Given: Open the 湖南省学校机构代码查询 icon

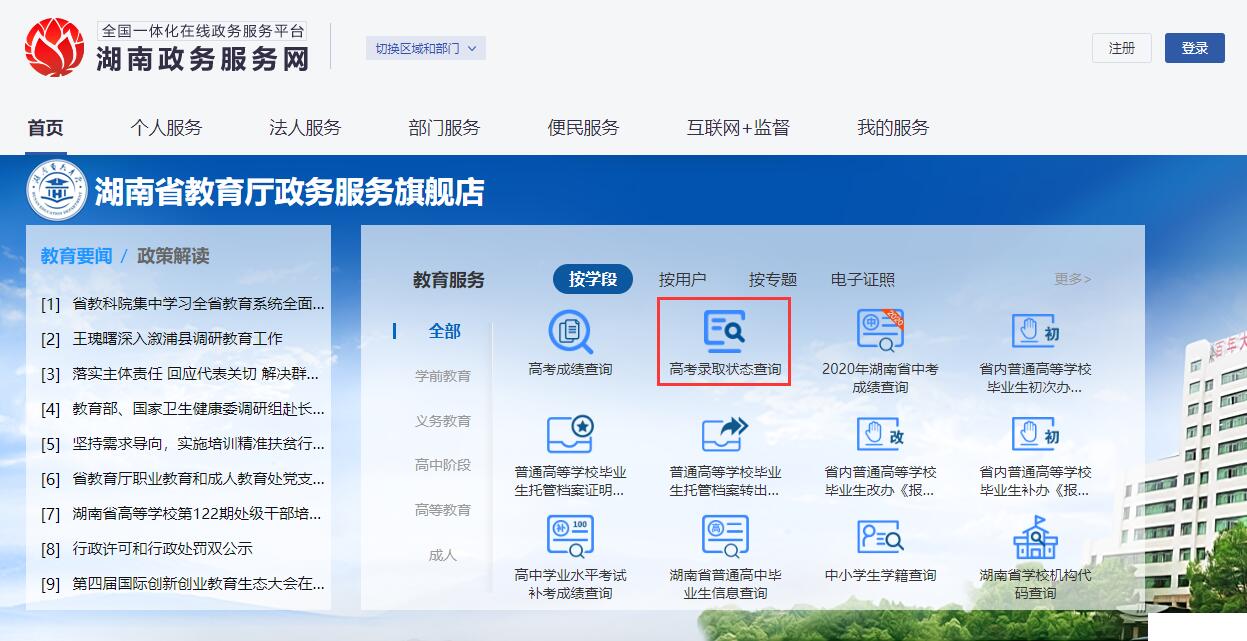Looking at the screenshot, I should 1035,538.
